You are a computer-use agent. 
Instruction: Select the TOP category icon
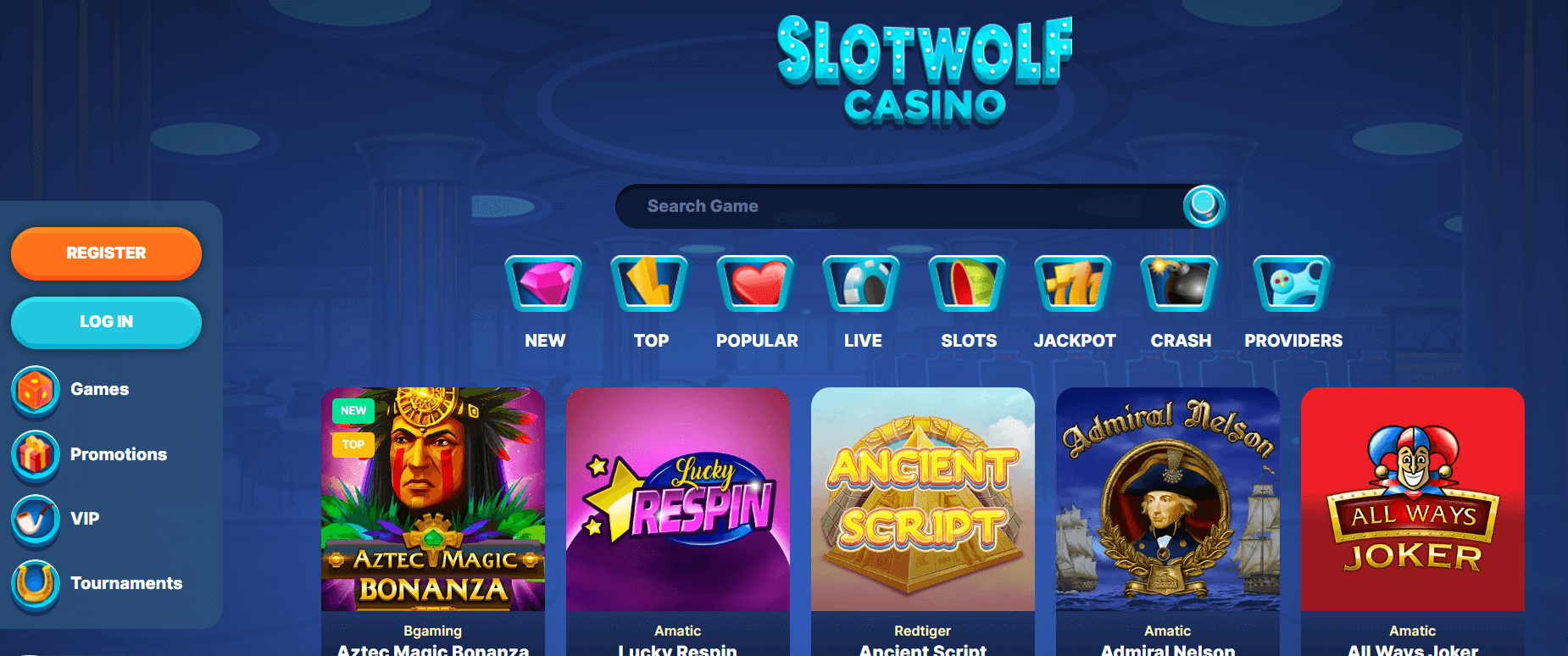[x=650, y=283]
